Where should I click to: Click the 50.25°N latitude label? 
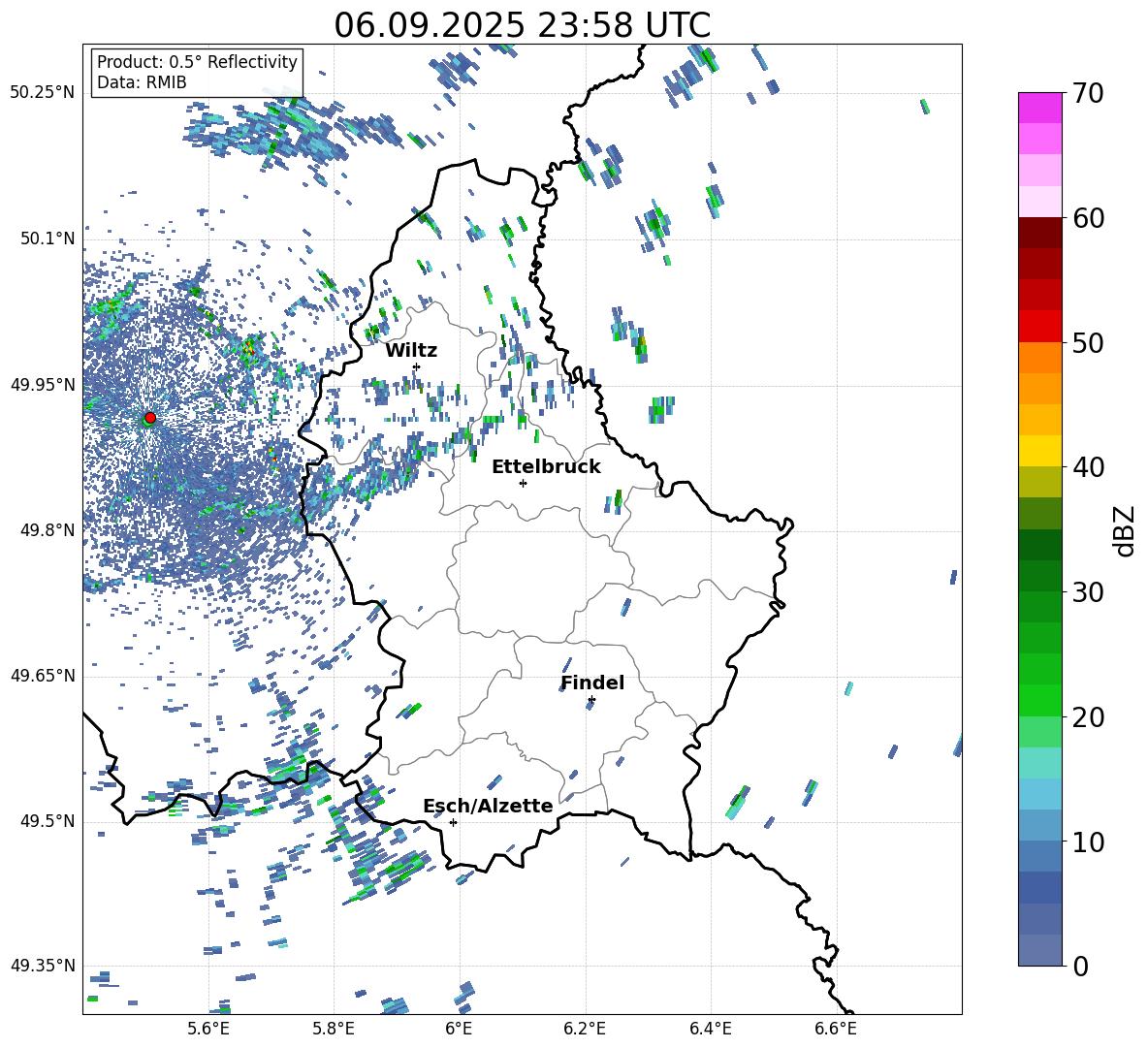pos(43,93)
